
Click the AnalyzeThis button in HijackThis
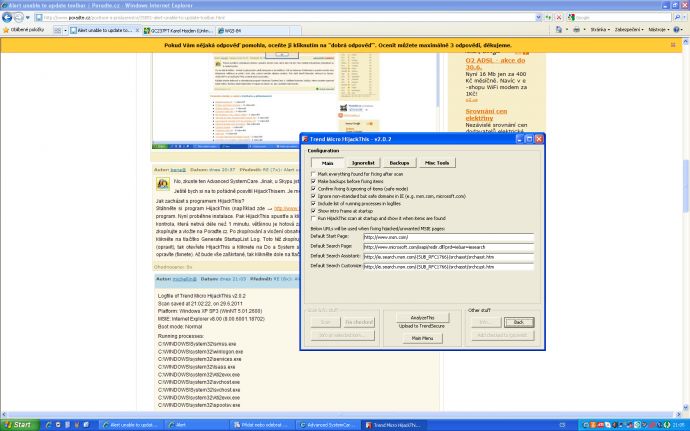coord(422,317)
